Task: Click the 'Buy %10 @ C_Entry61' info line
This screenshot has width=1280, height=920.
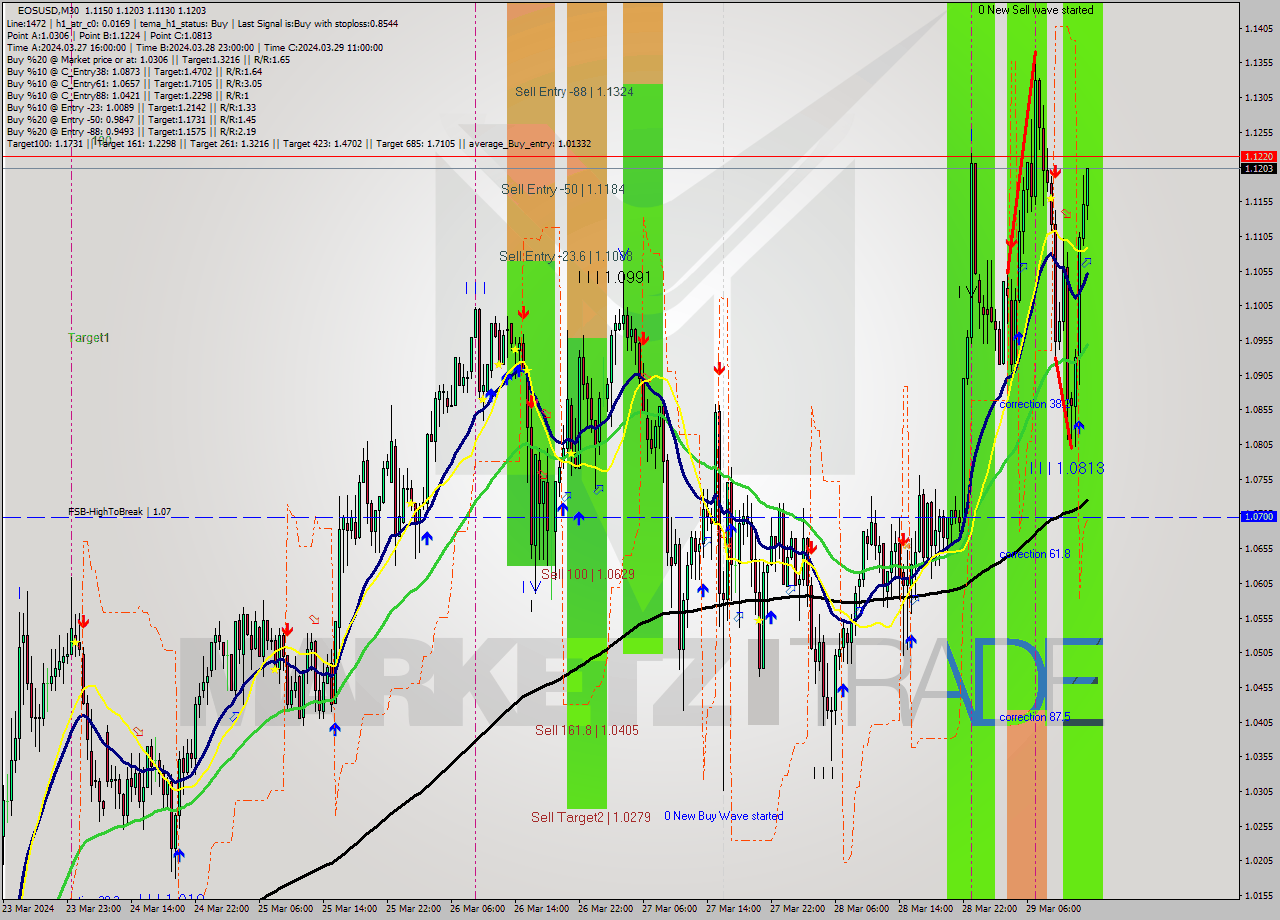Action: point(134,83)
